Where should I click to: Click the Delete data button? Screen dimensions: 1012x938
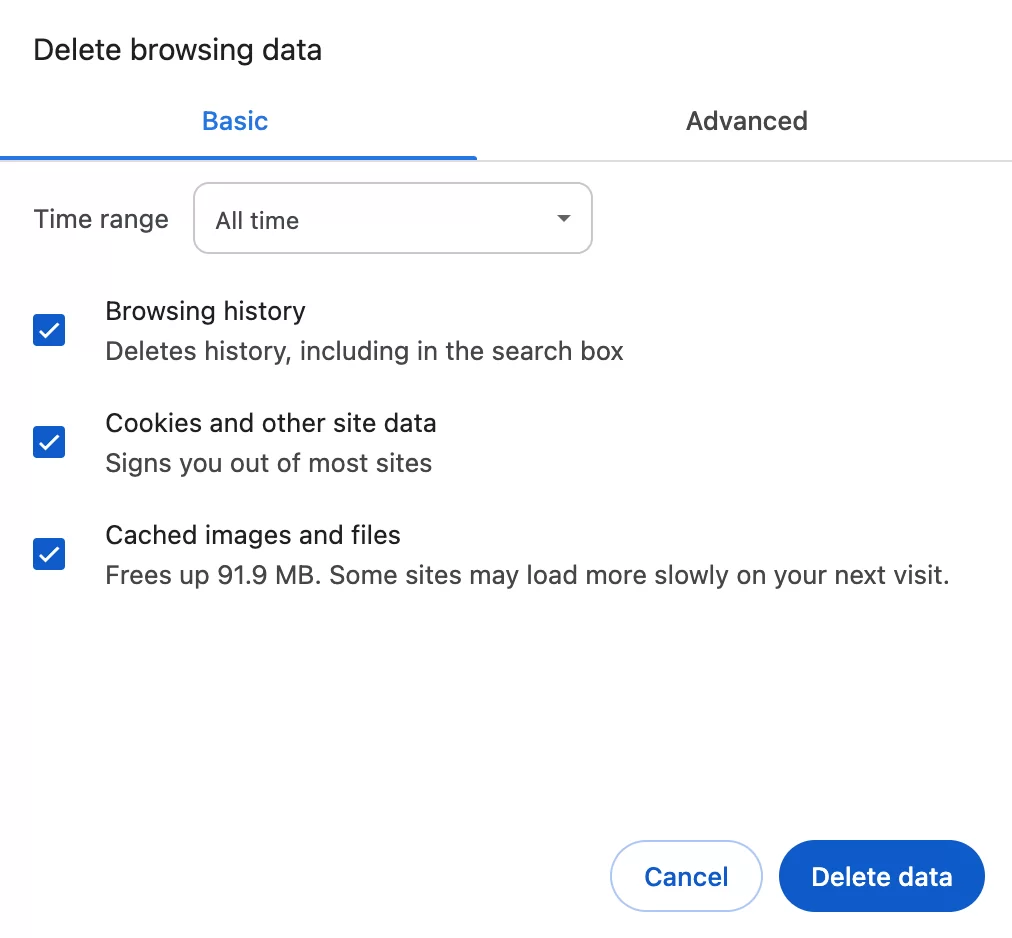[x=881, y=876]
